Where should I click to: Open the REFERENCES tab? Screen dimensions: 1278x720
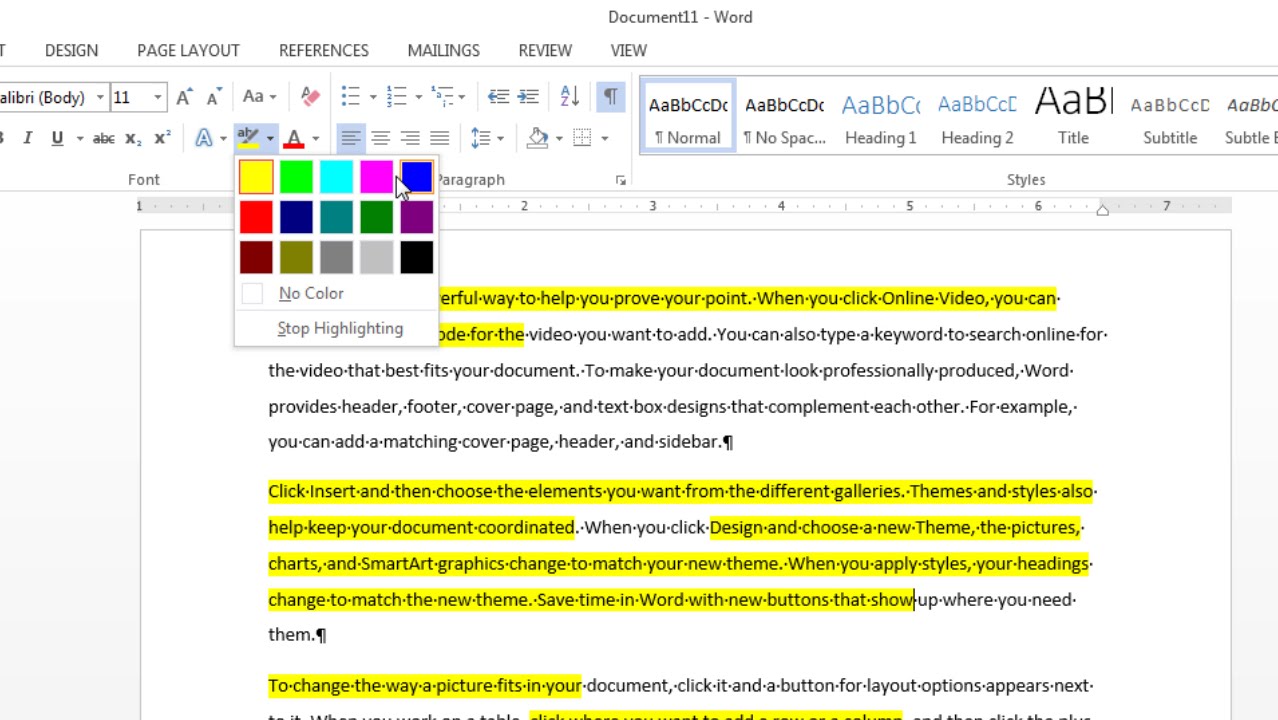(x=324, y=50)
